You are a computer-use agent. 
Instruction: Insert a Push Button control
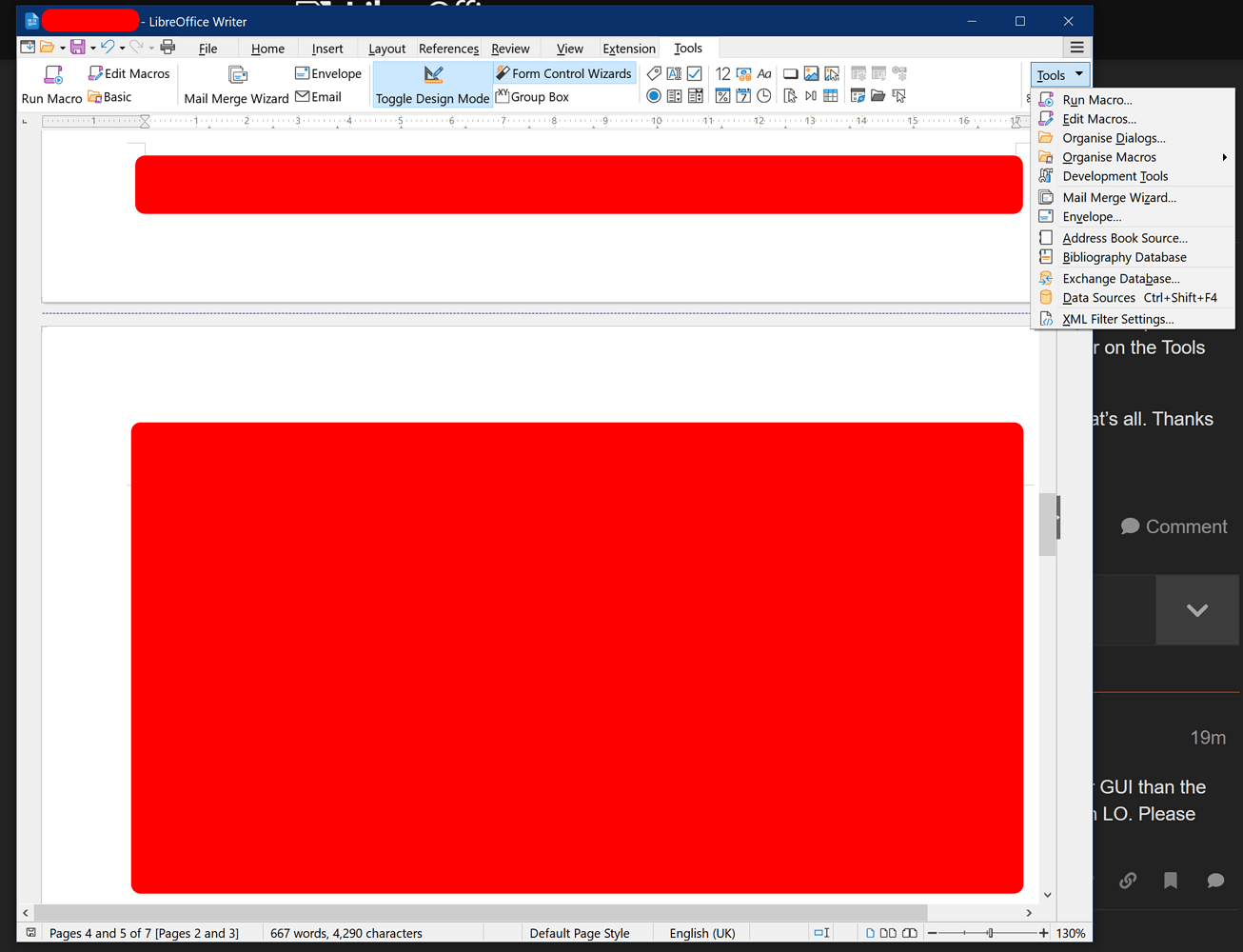[790, 73]
